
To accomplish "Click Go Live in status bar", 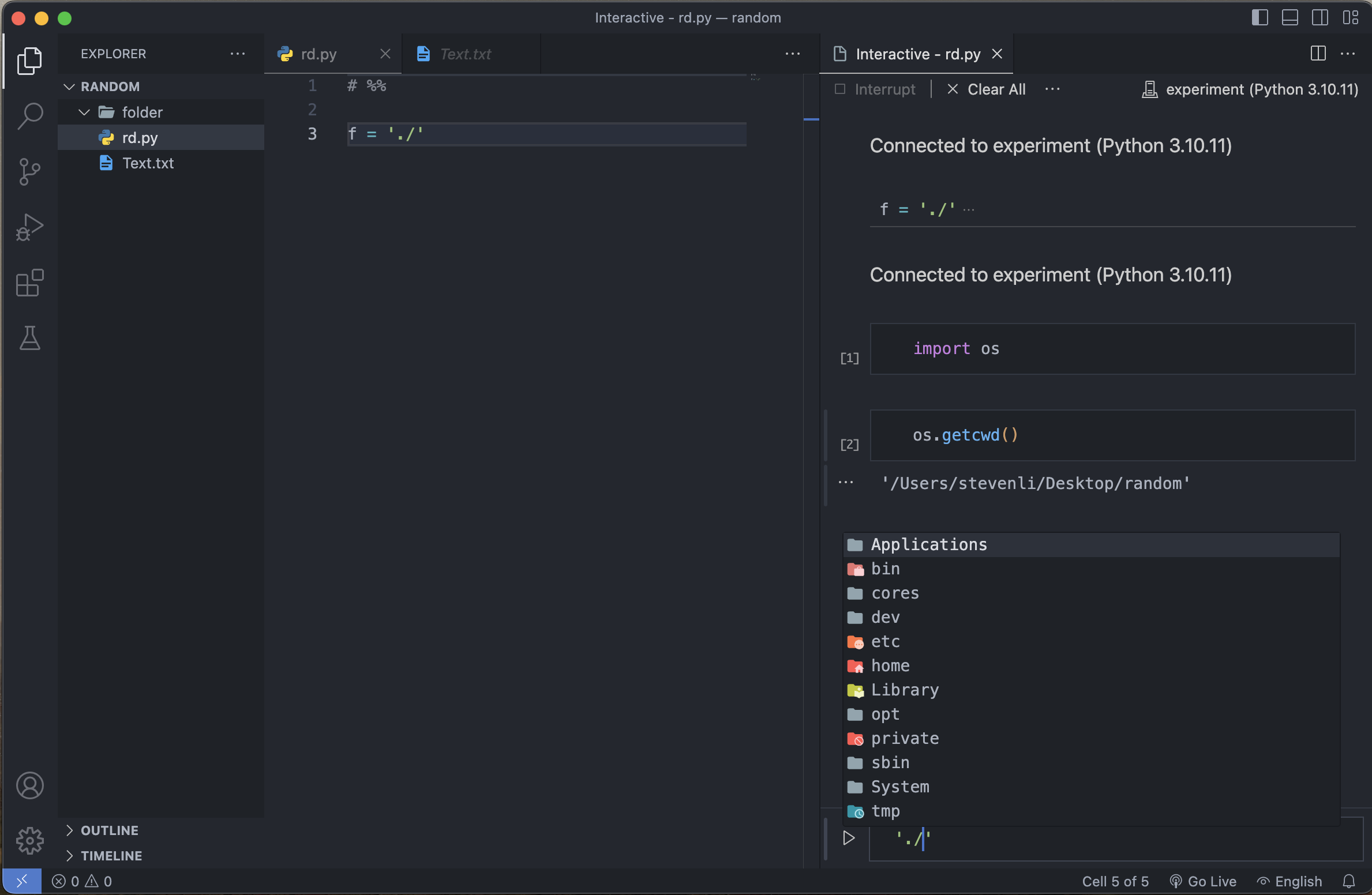I will [1204, 881].
